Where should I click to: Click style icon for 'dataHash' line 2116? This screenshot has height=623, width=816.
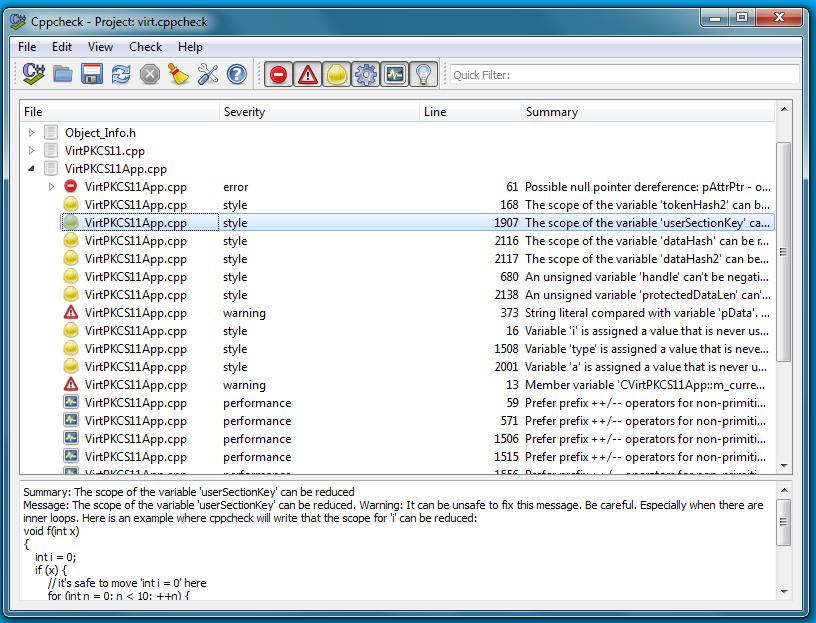71,240
